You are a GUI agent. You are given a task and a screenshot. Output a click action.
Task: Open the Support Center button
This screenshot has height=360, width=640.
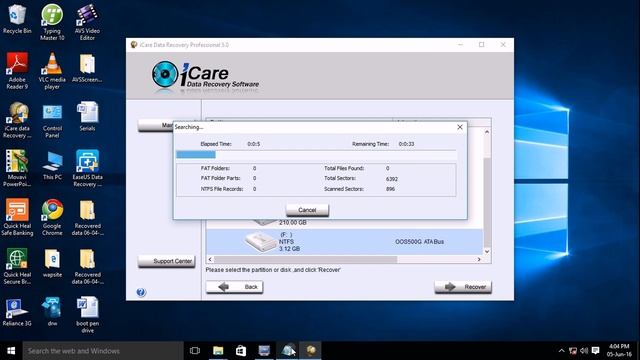tap(167, 261)
